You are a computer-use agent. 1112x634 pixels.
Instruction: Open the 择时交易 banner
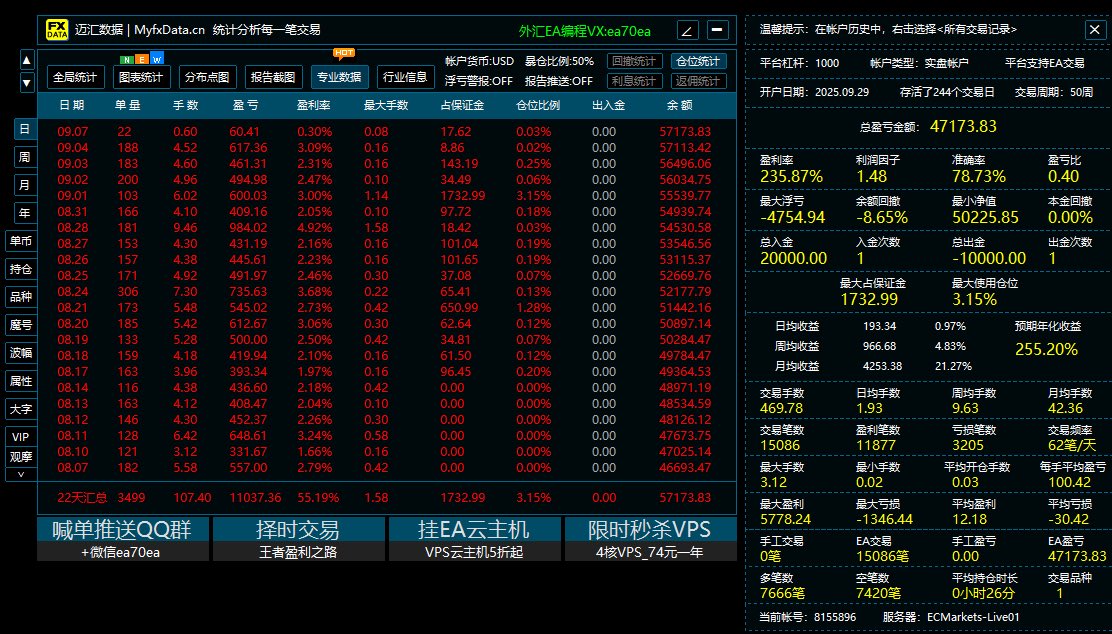(299, 539)
